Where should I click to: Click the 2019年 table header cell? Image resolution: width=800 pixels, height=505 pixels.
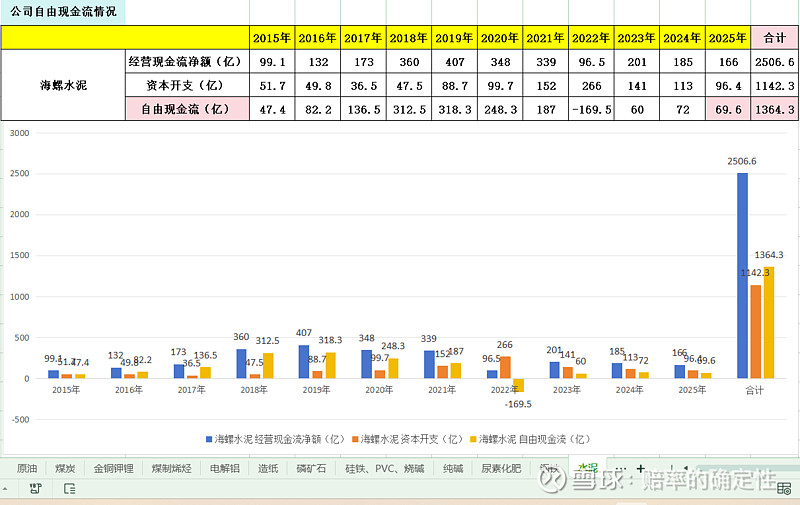pos(454,38)
